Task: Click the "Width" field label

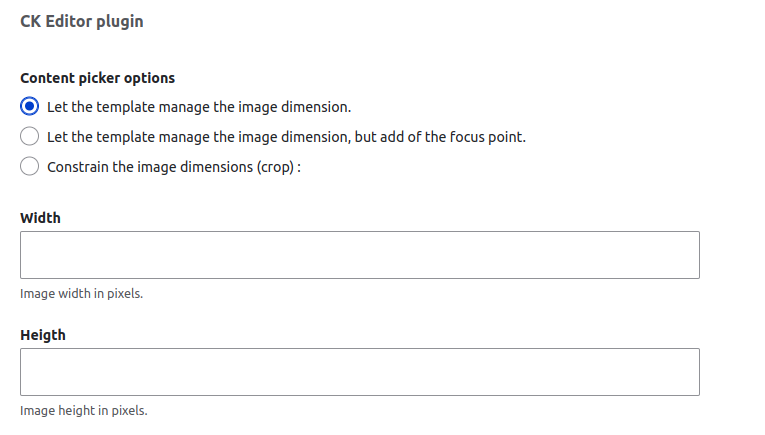Action: pos(40,218)
